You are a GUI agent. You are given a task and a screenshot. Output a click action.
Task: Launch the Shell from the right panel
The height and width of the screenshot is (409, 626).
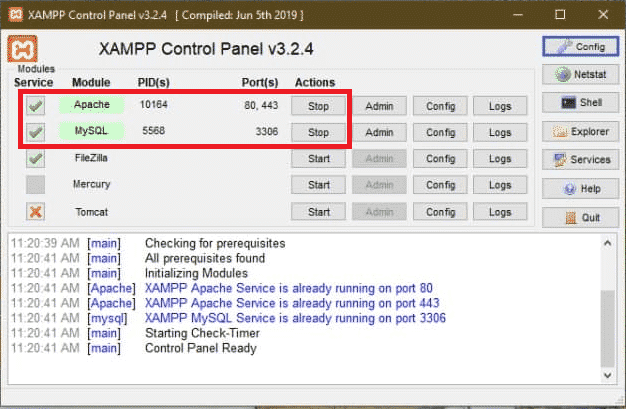580,103
